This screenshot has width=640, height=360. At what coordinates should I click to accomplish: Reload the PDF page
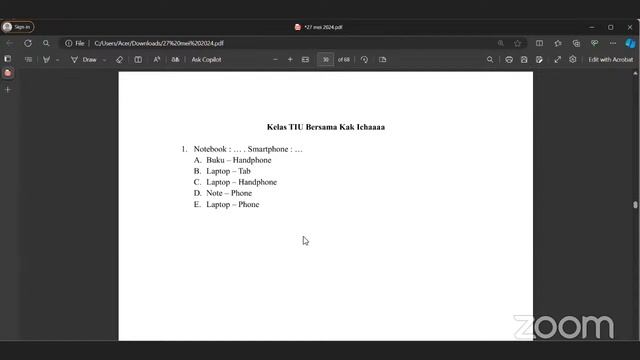[28, 43]
